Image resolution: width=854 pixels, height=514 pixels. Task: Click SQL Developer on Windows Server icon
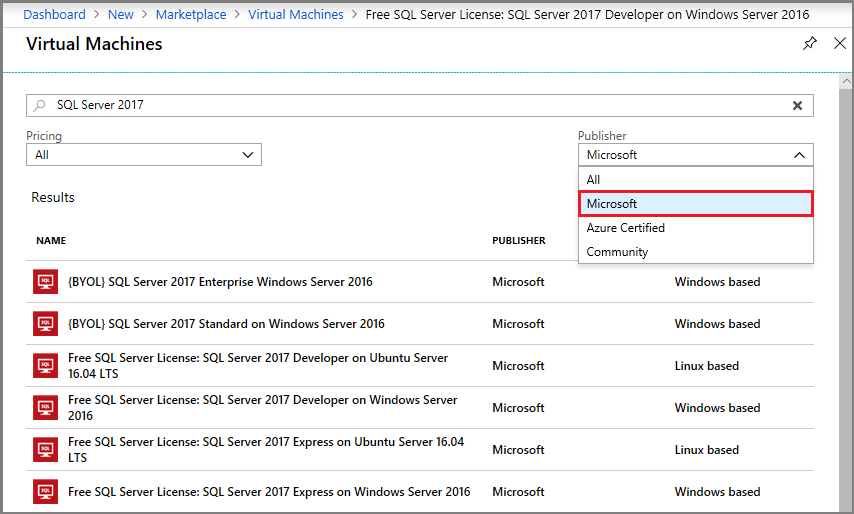(45, 408)
